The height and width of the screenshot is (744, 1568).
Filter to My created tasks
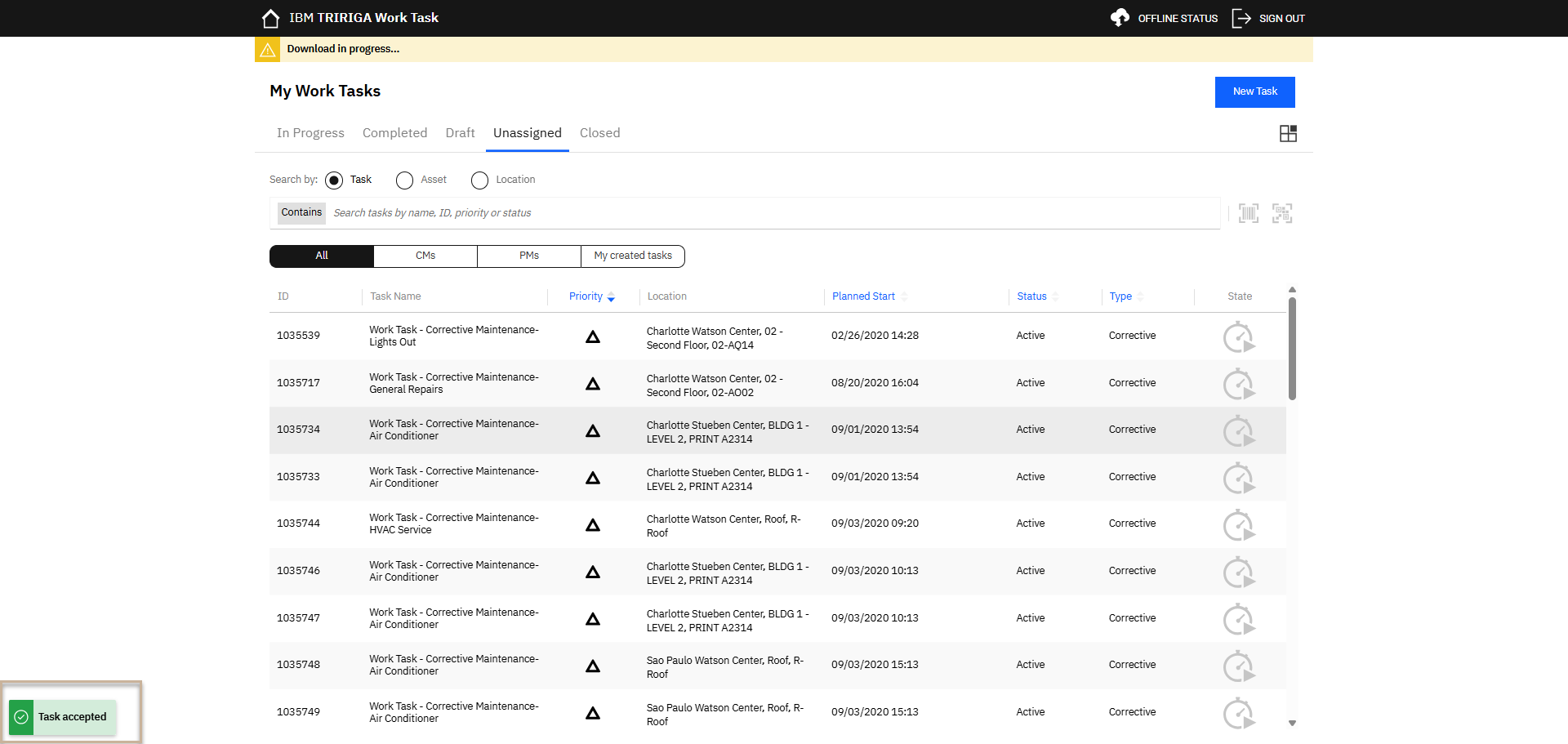(633, 256)
